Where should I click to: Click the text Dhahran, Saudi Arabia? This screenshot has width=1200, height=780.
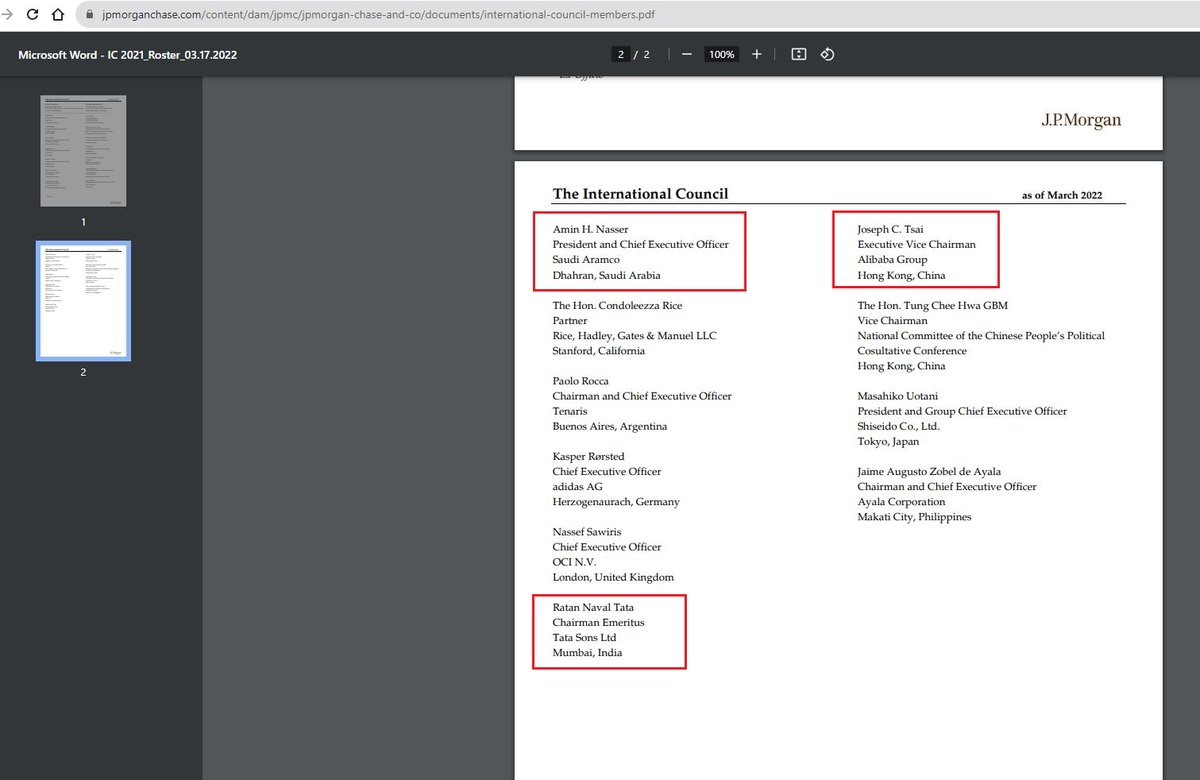pyautogui.click(x=606, y=275)
